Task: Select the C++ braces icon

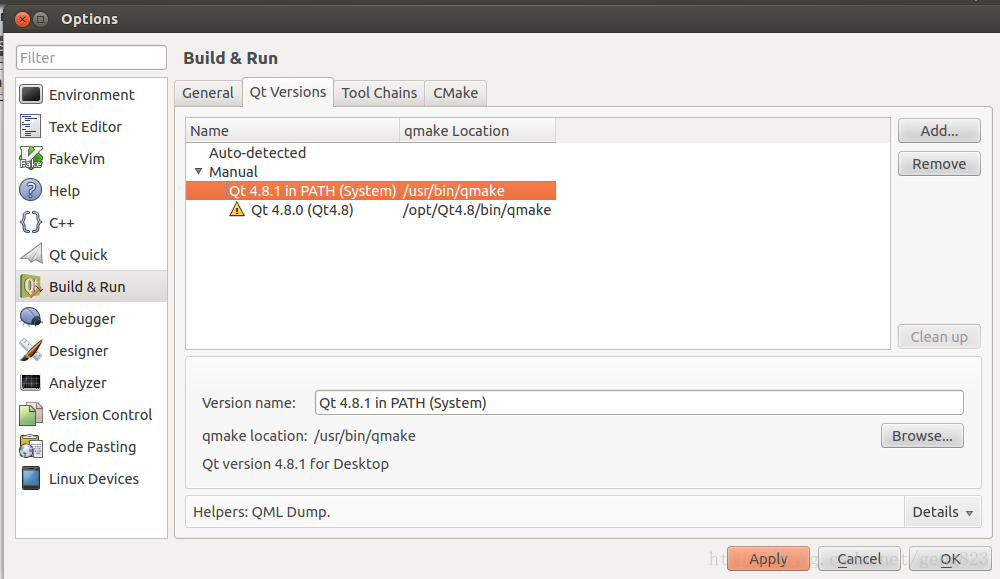Action: pos(31,223)
